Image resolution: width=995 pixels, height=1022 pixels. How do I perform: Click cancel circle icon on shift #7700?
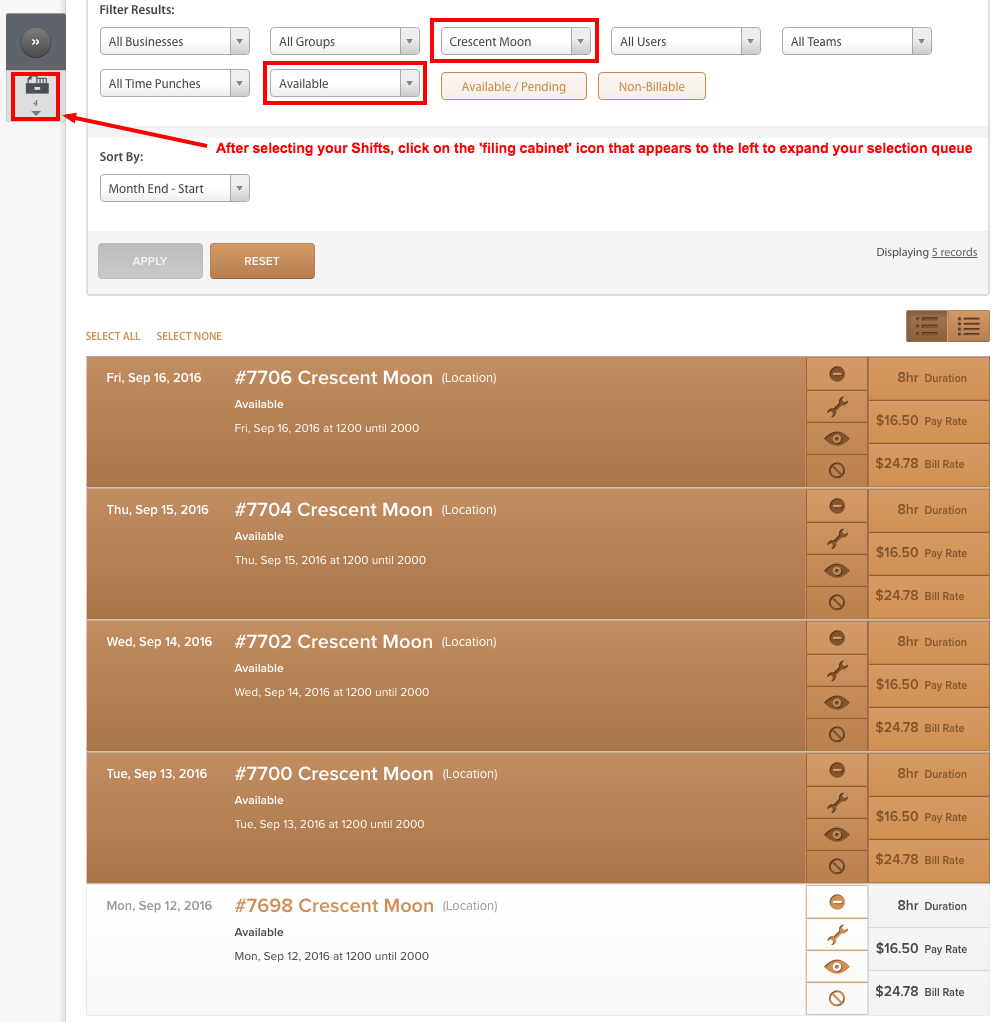(x=837, y=866)
